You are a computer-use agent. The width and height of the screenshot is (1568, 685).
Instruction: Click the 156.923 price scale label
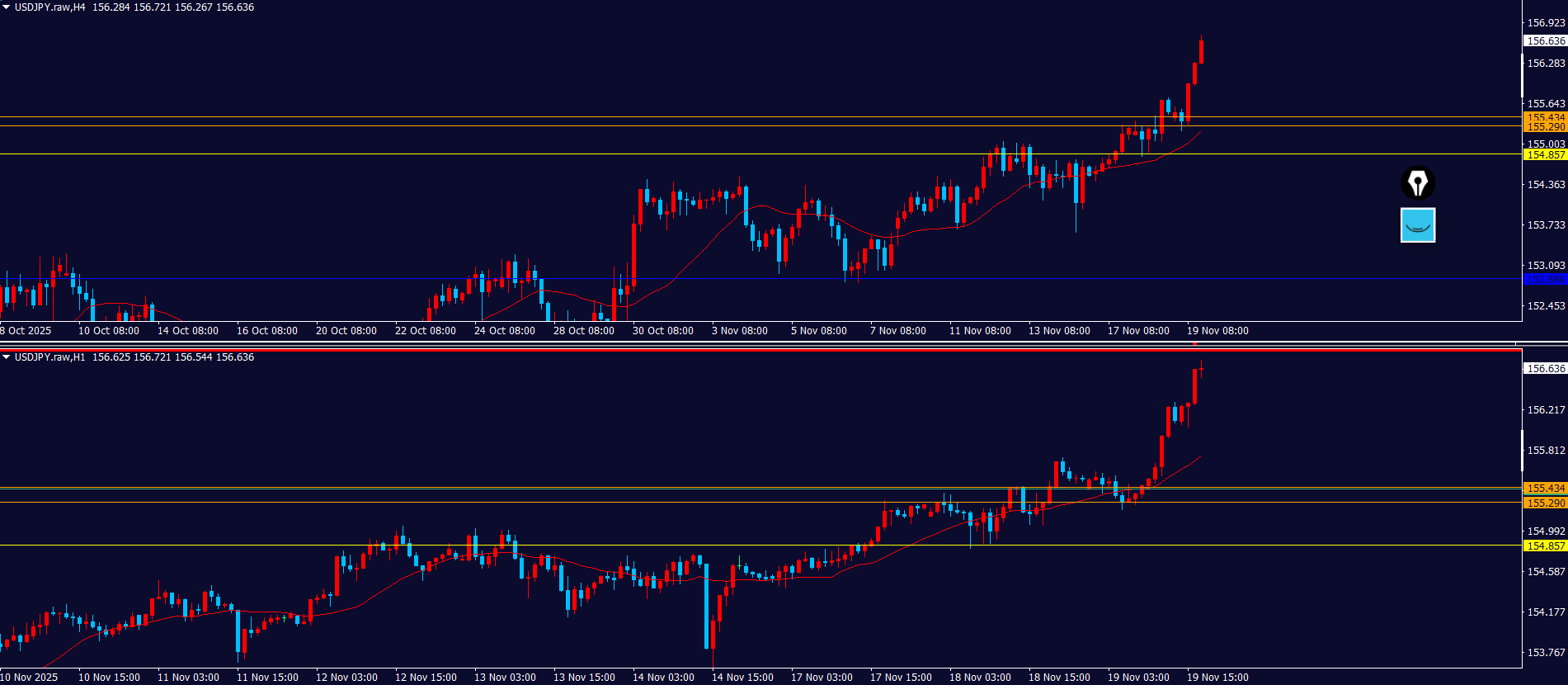pyautogui.click(x=1546, y=23)
